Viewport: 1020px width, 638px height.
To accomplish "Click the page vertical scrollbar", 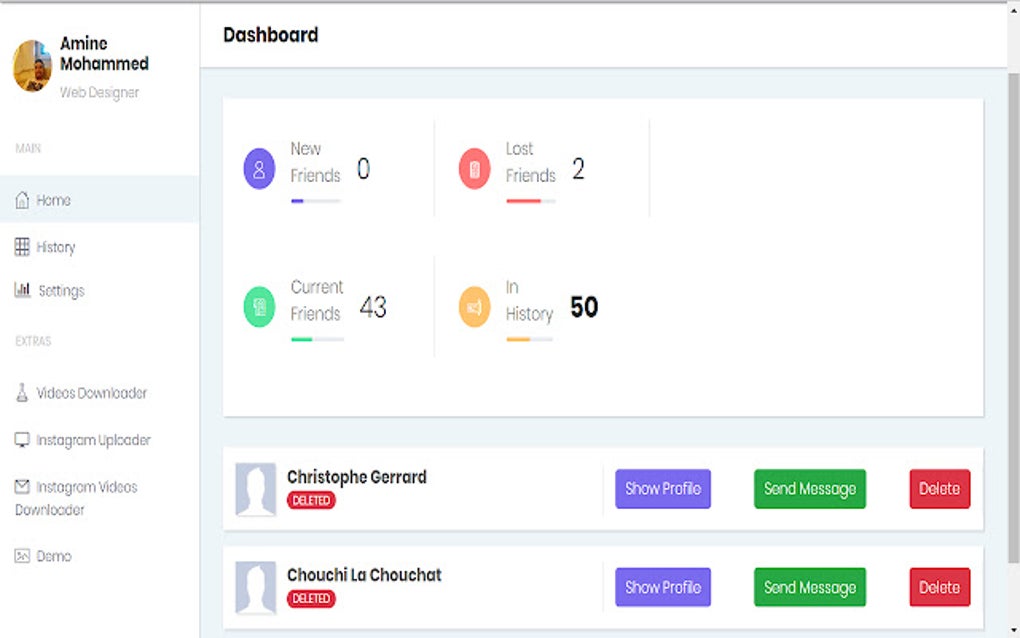I will (x=1013, y=319).
